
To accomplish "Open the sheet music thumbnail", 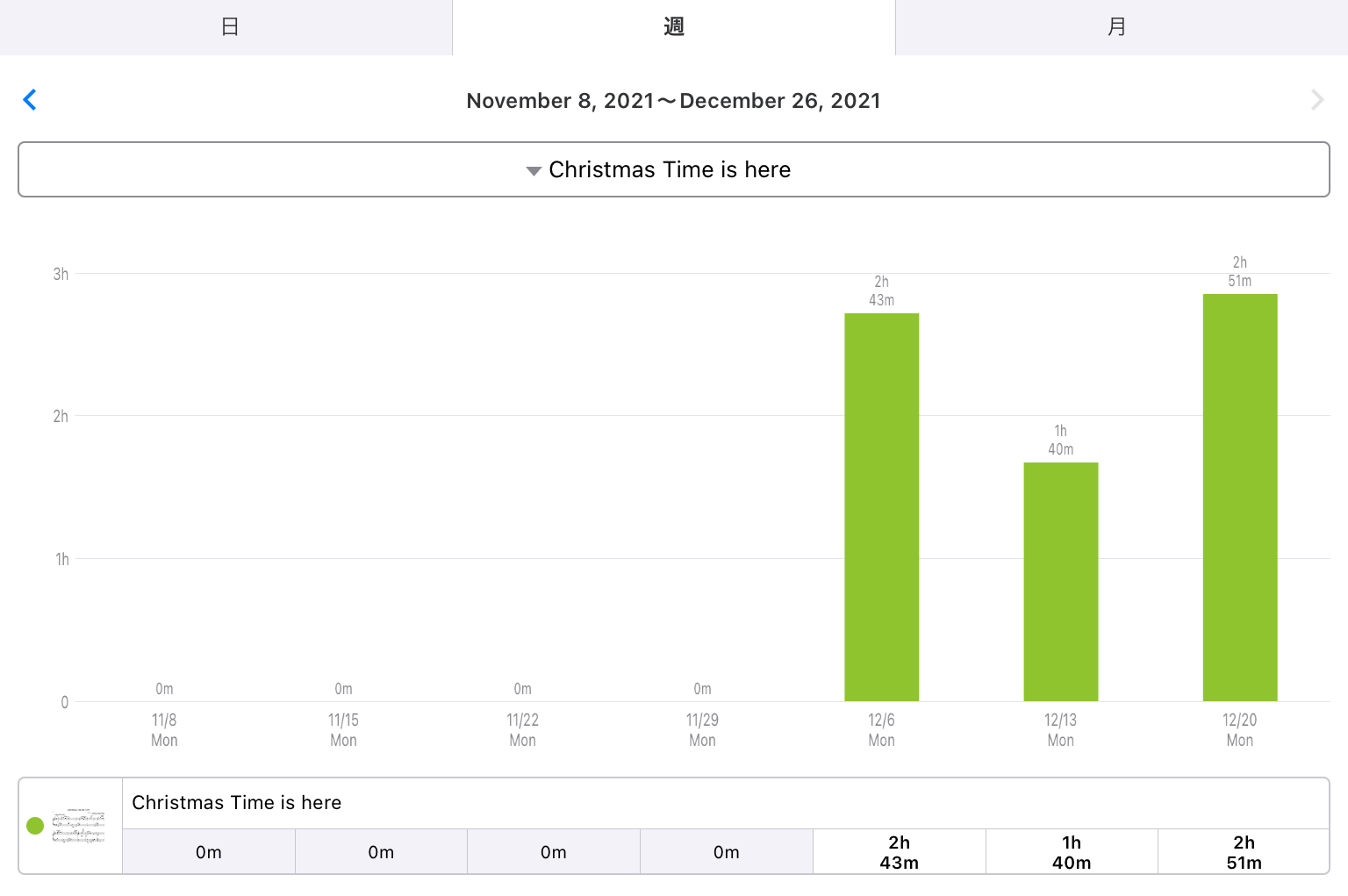I will point(78,826).
